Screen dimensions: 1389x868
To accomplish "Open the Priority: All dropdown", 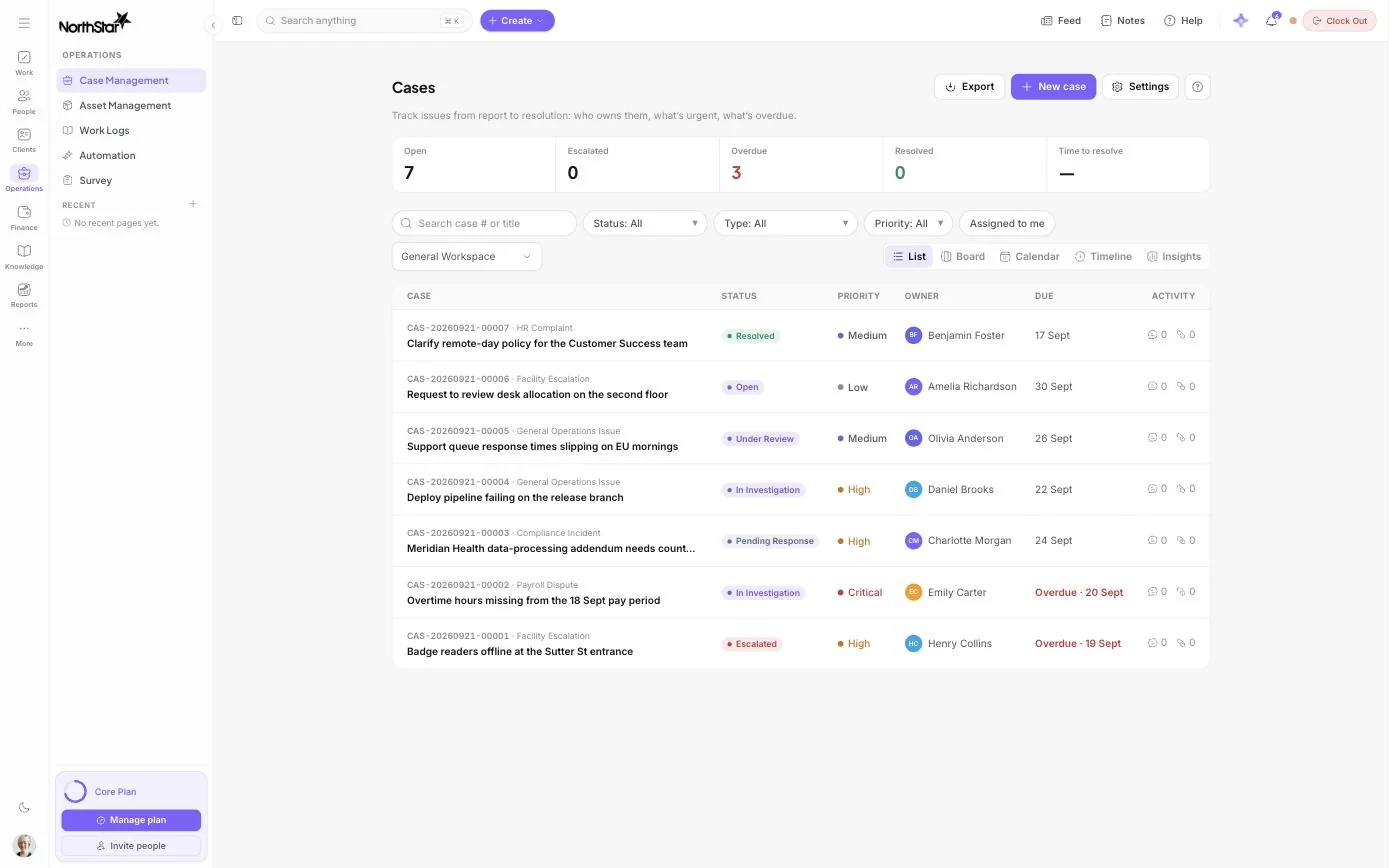I will click(x=908, y=223).
